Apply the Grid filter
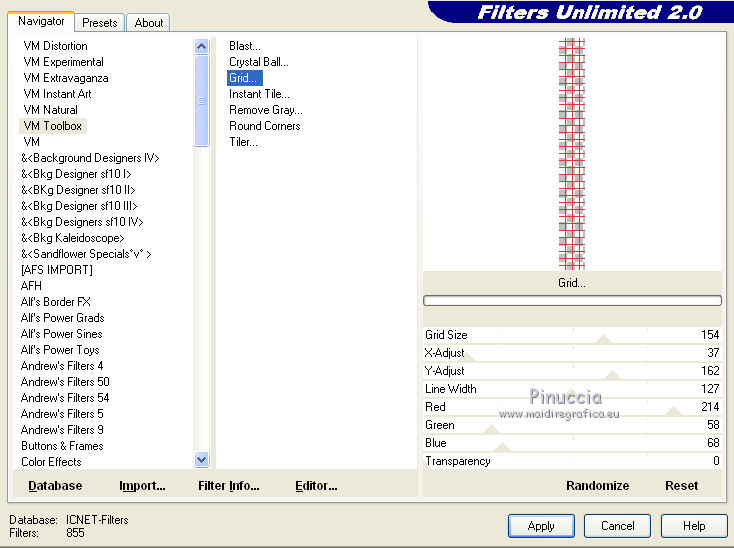This screenshot has width=734, height=548. click(541, 526)
